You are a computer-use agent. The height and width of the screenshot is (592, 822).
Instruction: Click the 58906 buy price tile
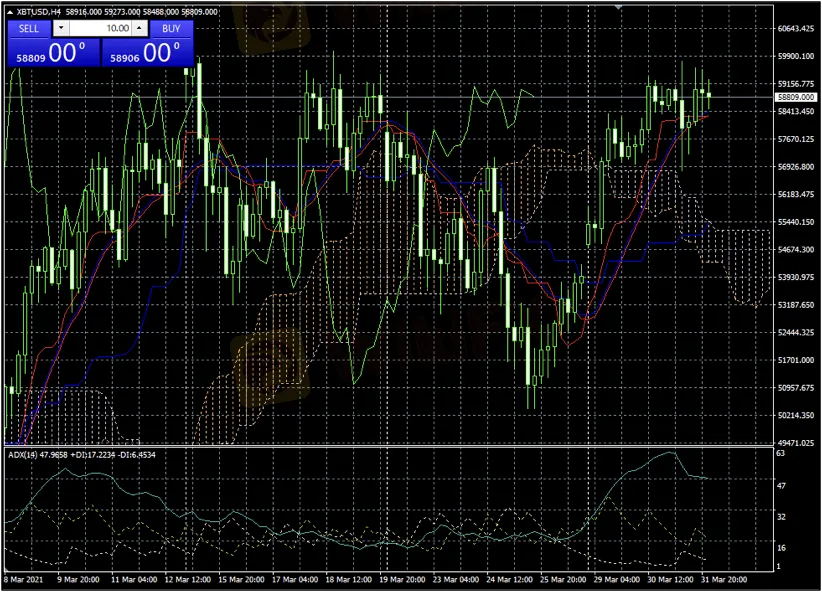(147, 54)
